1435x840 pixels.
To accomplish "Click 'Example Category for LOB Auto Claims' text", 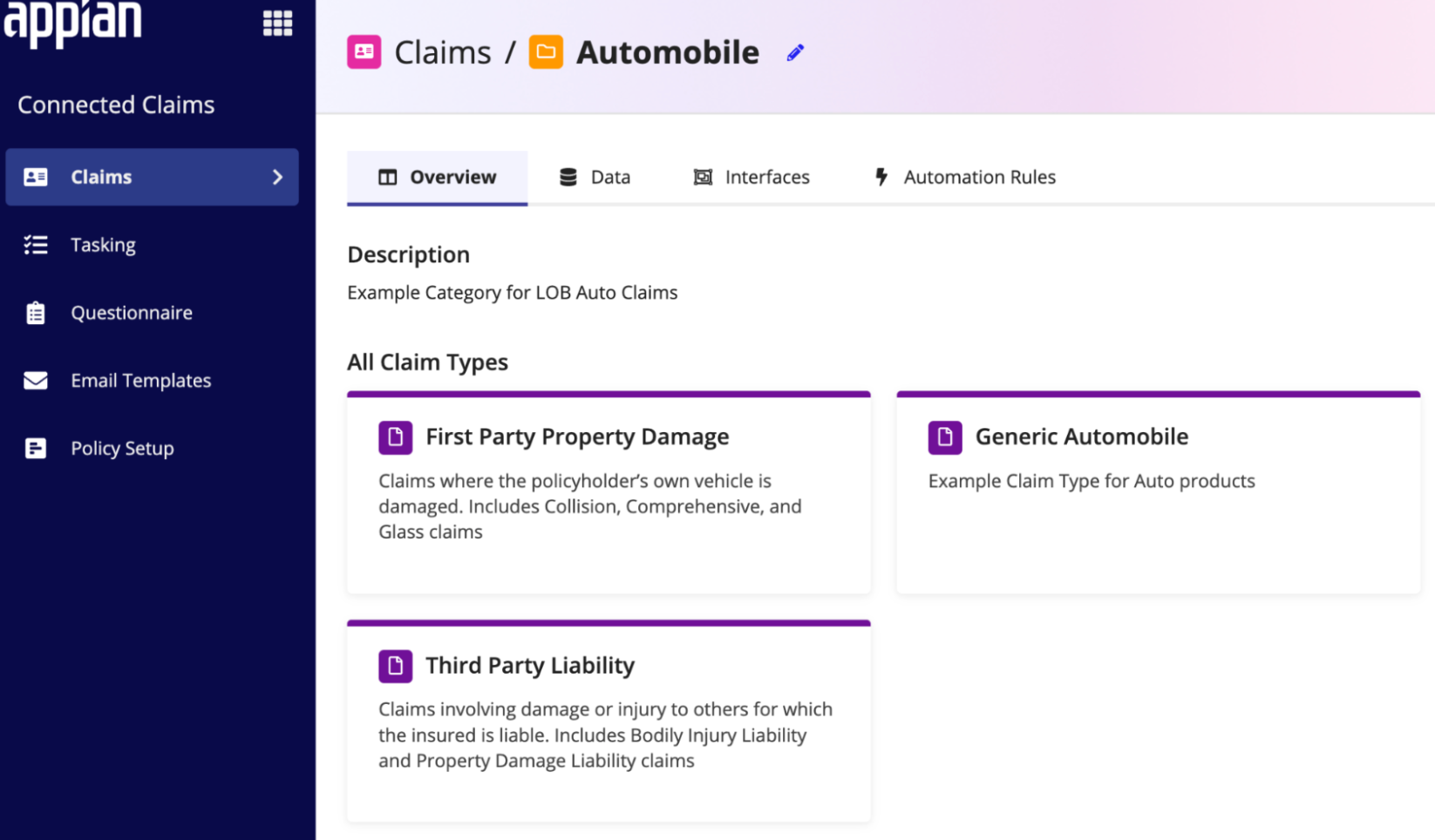I will coord(513,293).
